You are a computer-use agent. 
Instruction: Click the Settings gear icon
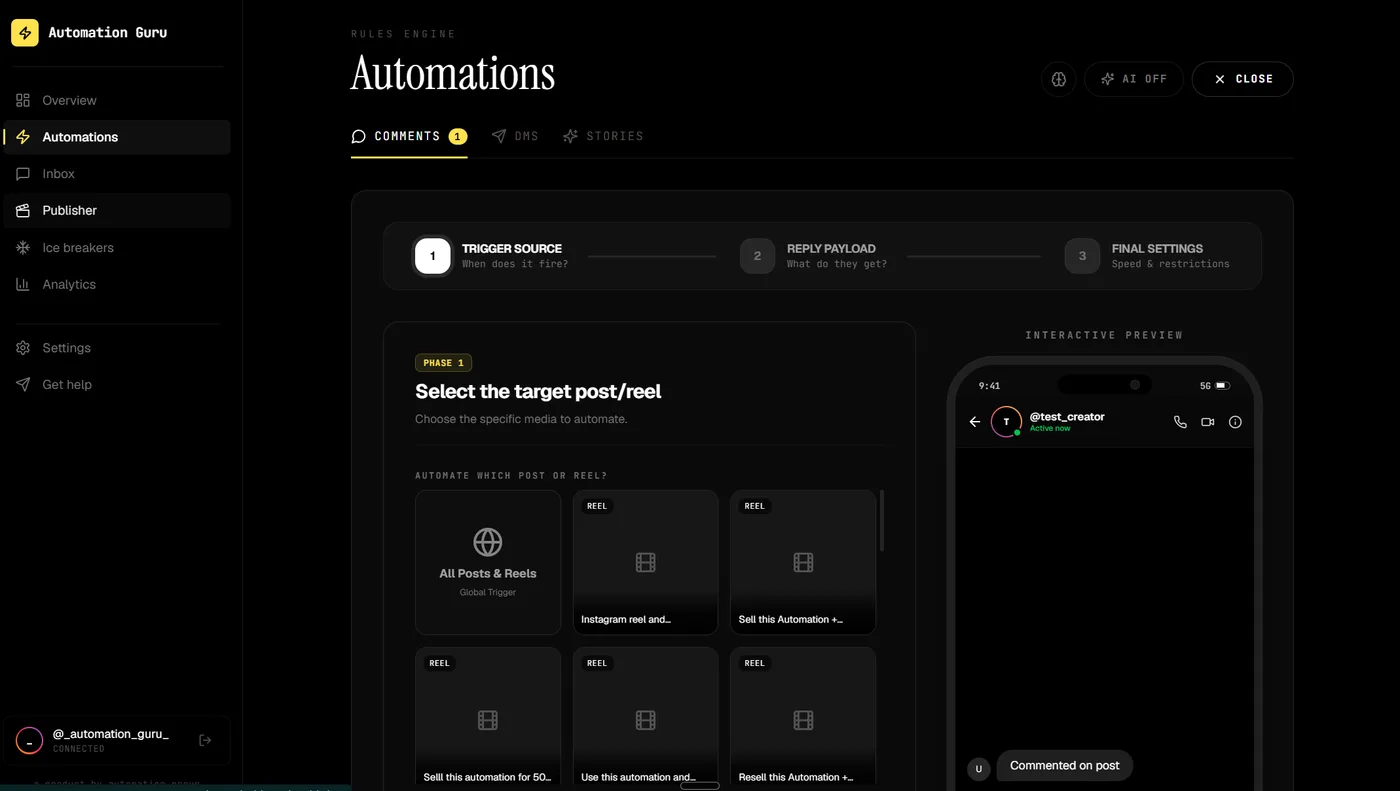[x=23, y=348]
